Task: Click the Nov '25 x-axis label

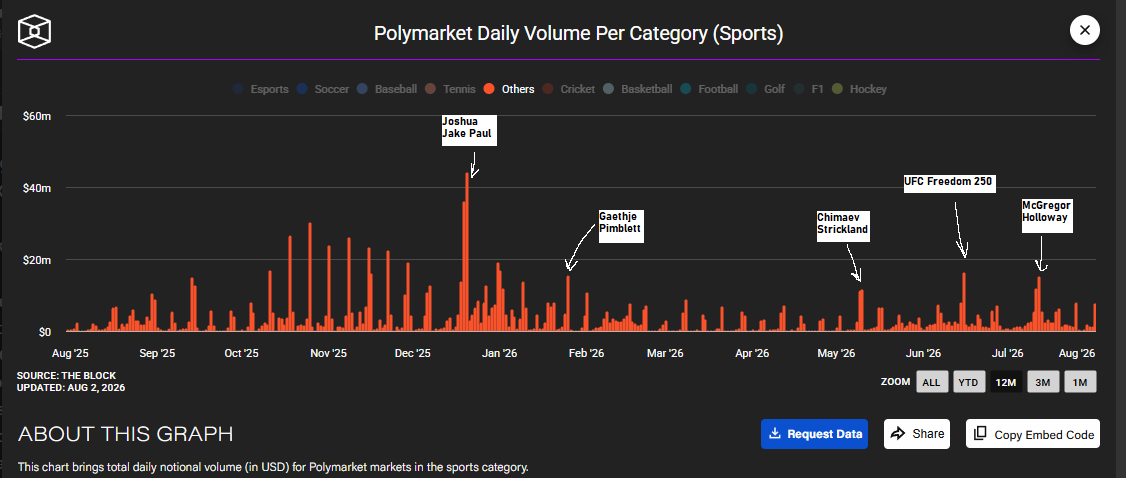Action: tap(328, 353)
